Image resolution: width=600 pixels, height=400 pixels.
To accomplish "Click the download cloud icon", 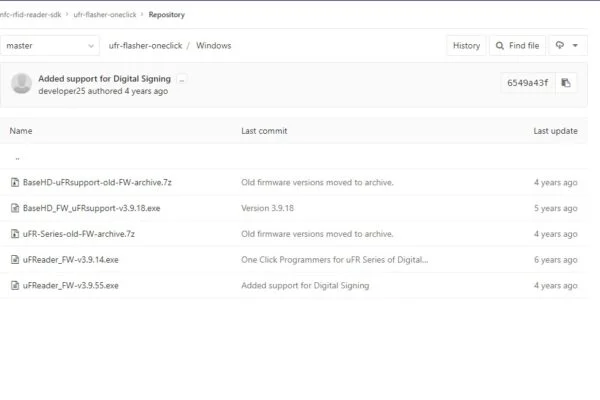I will click(x=559, y=45).
